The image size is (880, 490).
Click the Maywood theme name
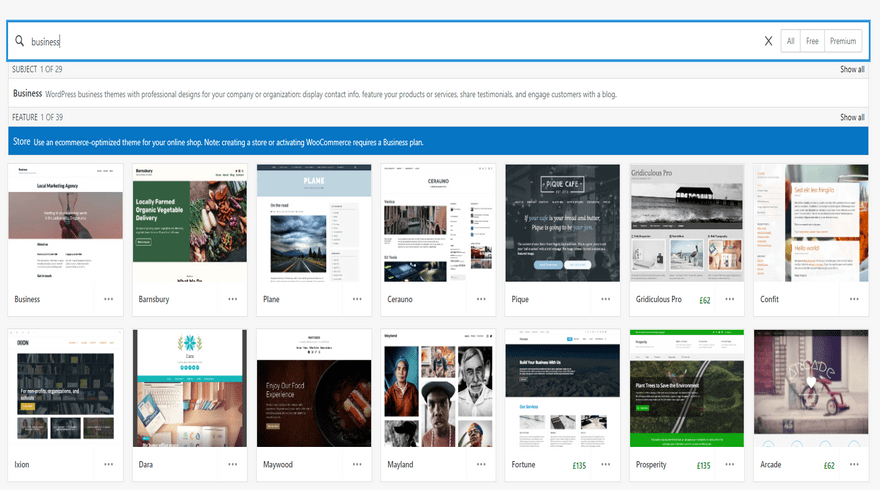278,465
